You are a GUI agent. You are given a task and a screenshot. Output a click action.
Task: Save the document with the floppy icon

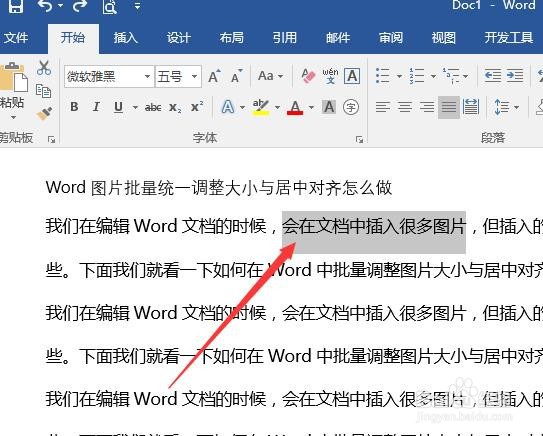[x=16, y=6]
